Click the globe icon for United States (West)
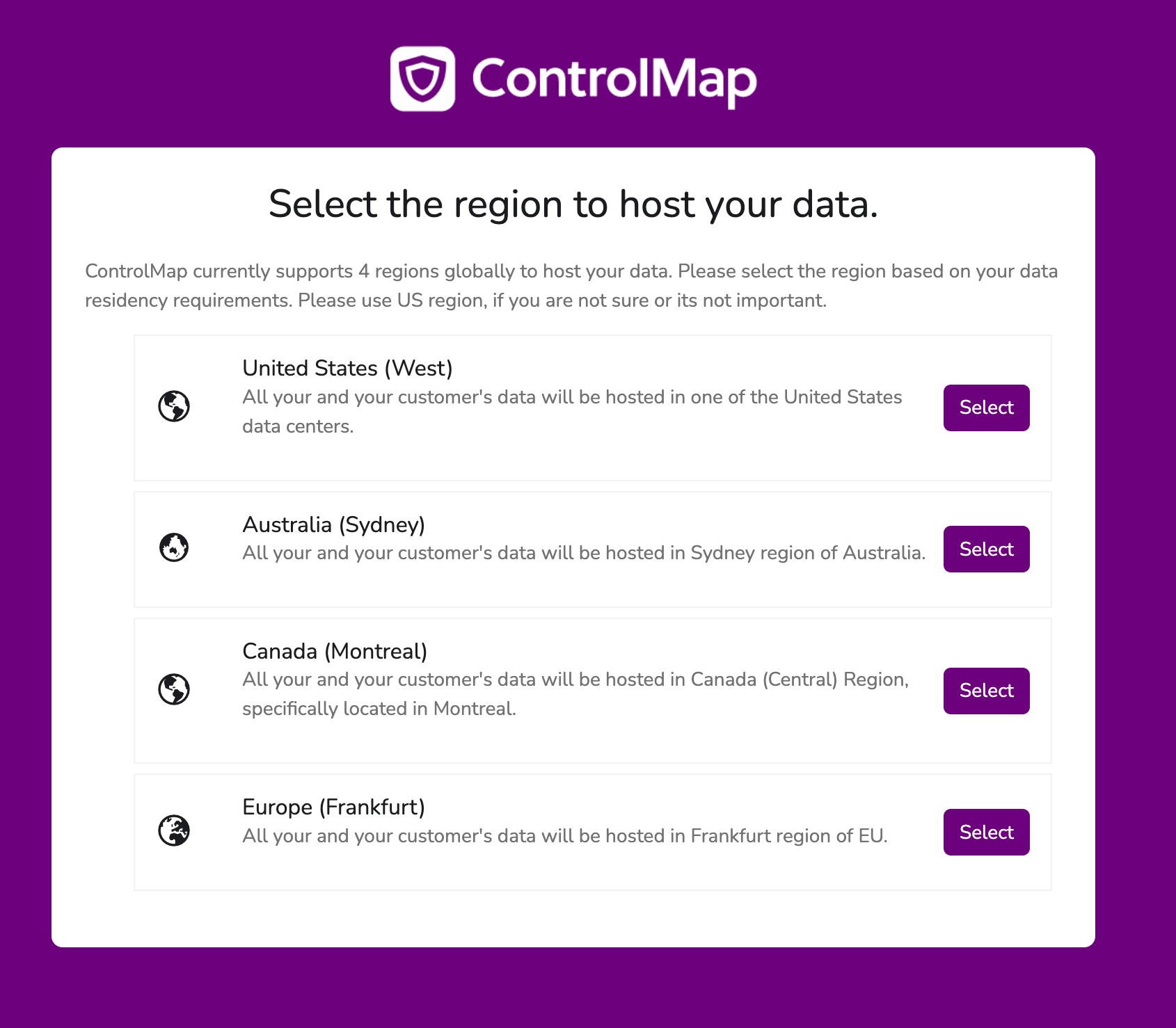Screen dimensions: 1176x1028 click(174, 407)
